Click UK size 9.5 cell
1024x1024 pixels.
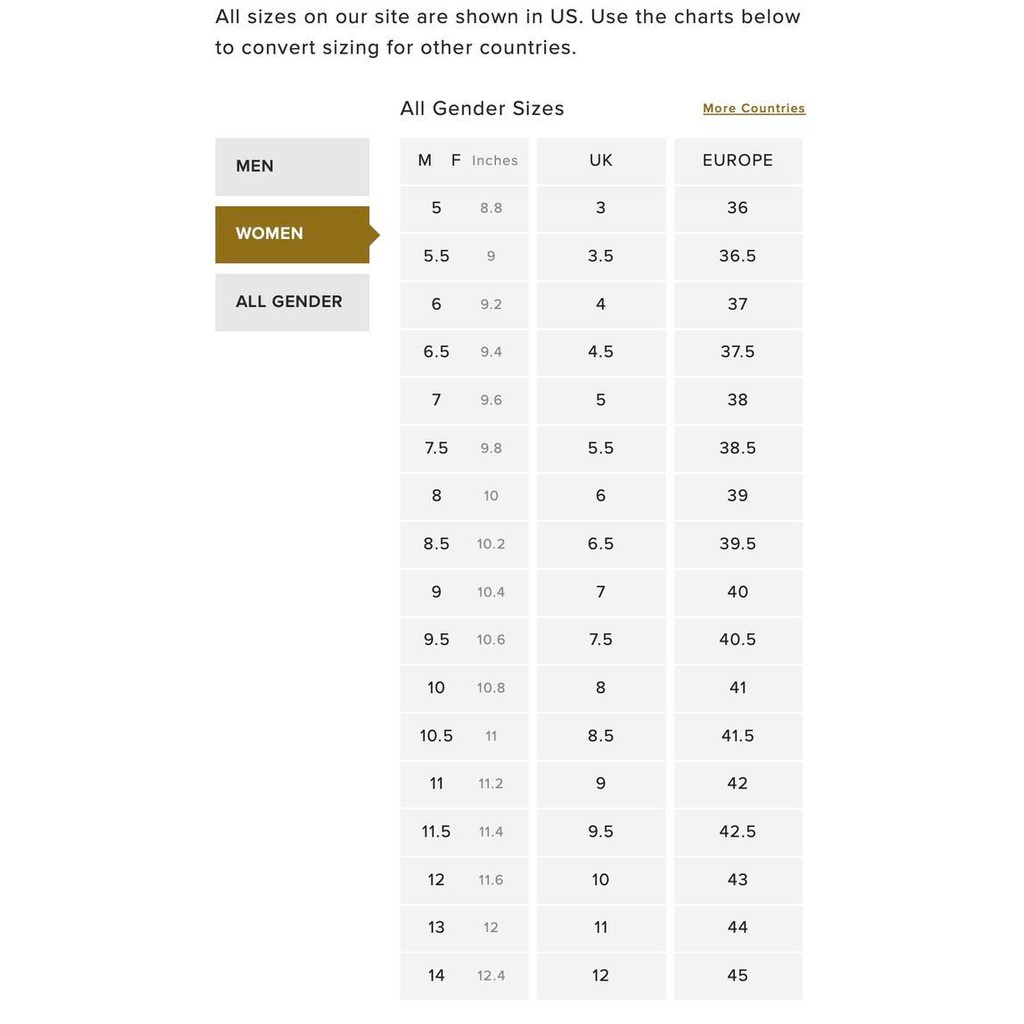601,831
